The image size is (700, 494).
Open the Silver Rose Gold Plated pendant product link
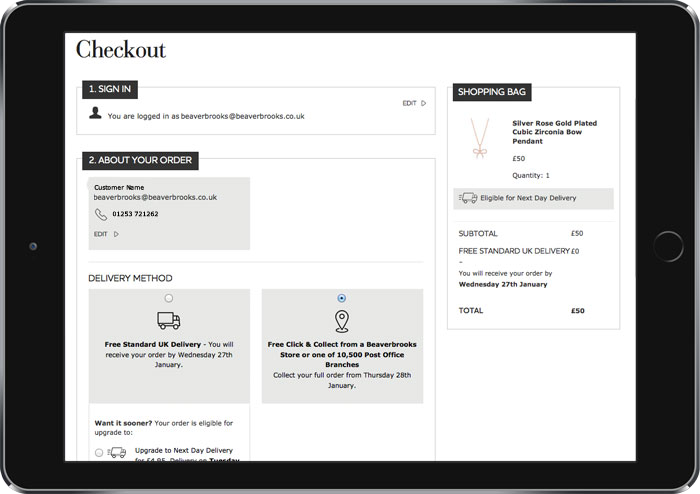554,132
